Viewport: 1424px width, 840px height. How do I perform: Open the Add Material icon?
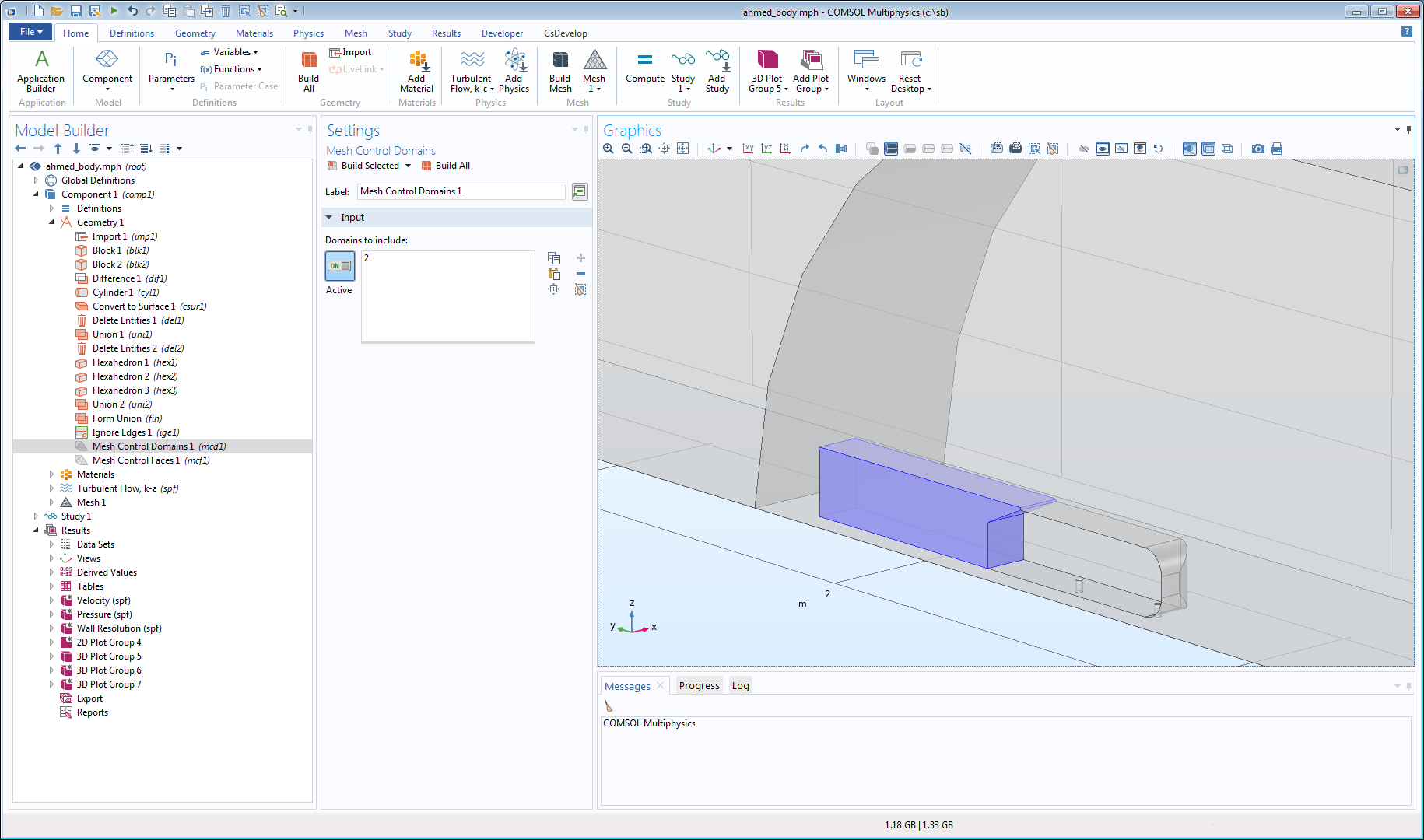coord(417,71)
